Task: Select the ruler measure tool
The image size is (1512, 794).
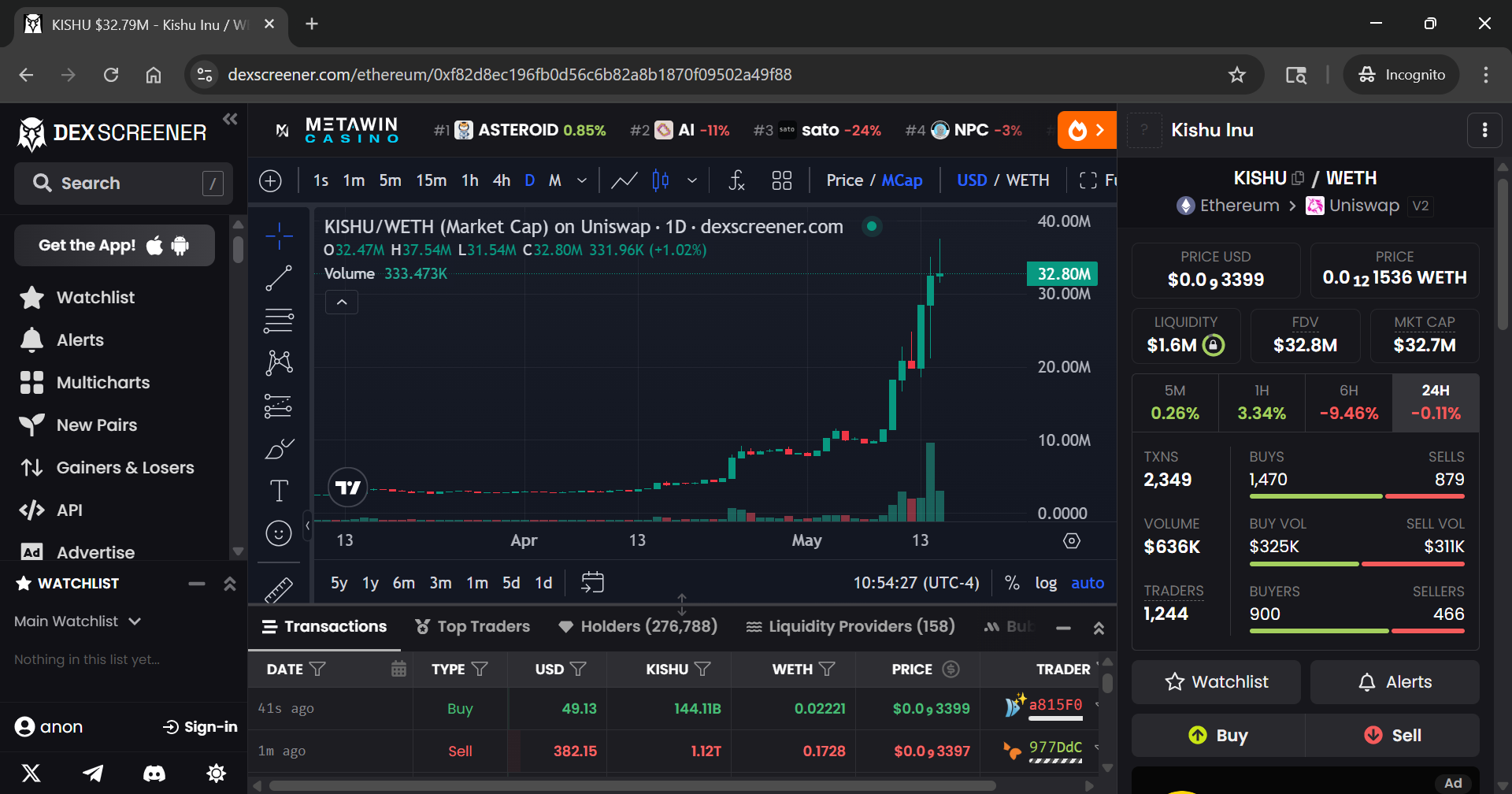Action: [279, 589]
